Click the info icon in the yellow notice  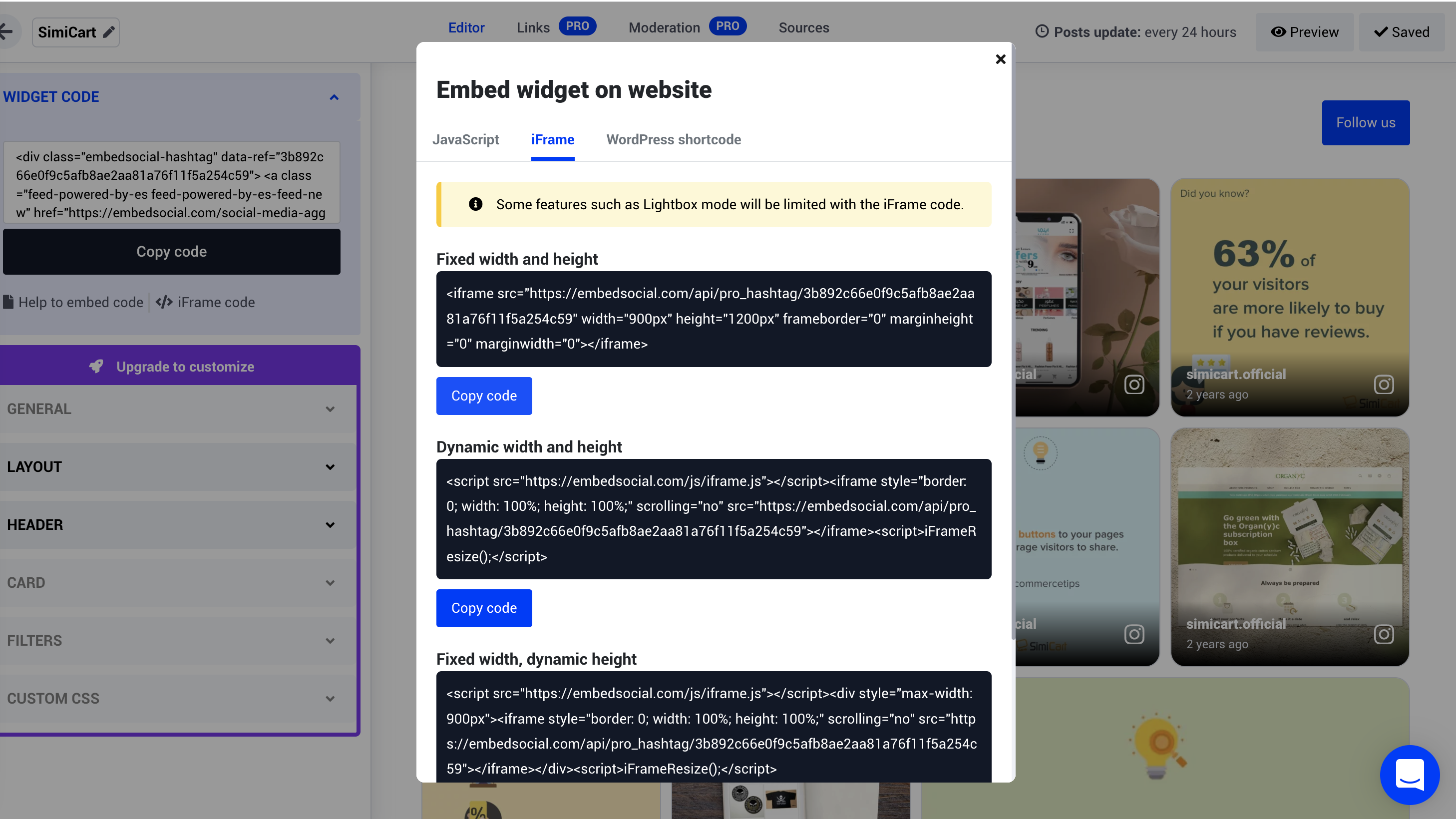coord(475,204)
